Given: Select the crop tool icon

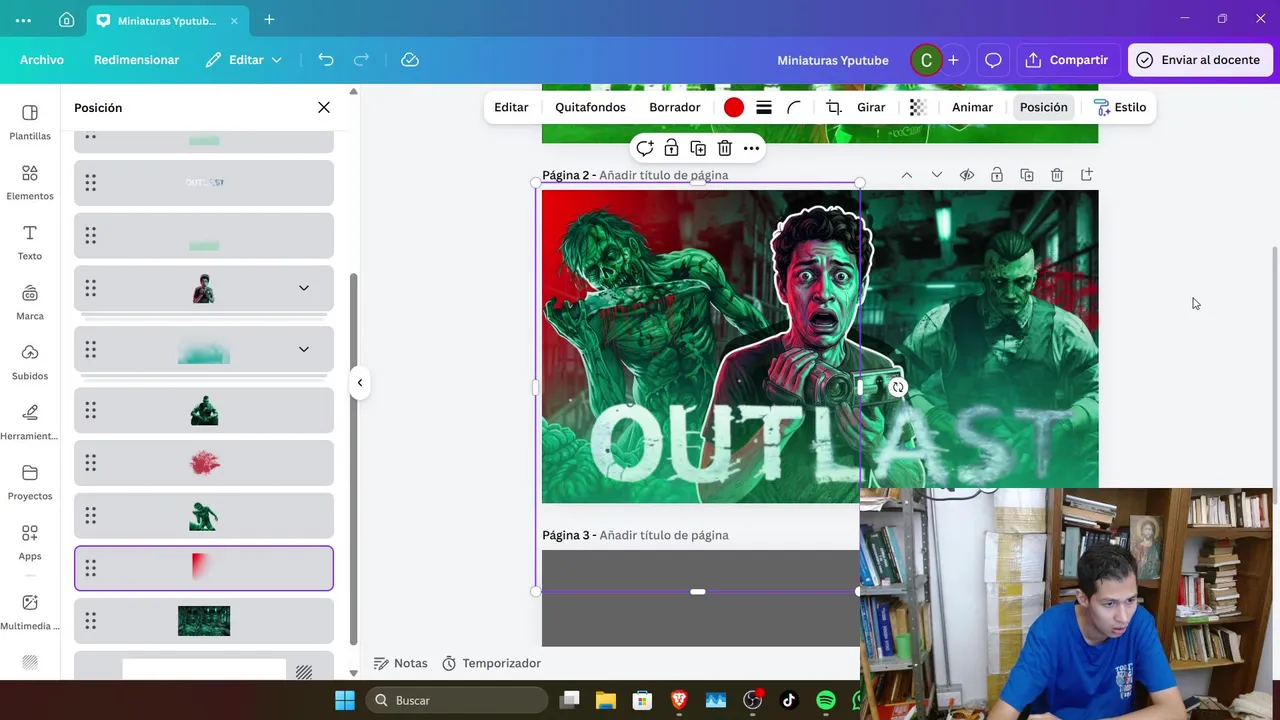Looking at the screenshot, I should coord(834,107).
